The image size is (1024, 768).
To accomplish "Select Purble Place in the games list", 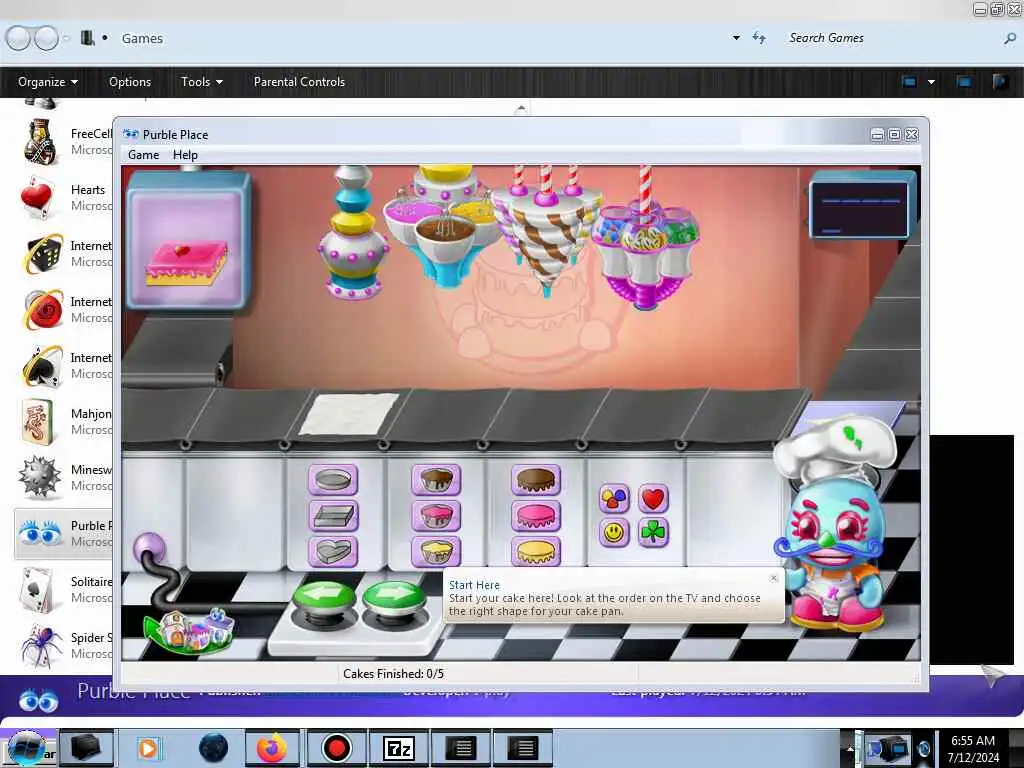I will click(x=64, y=534).
